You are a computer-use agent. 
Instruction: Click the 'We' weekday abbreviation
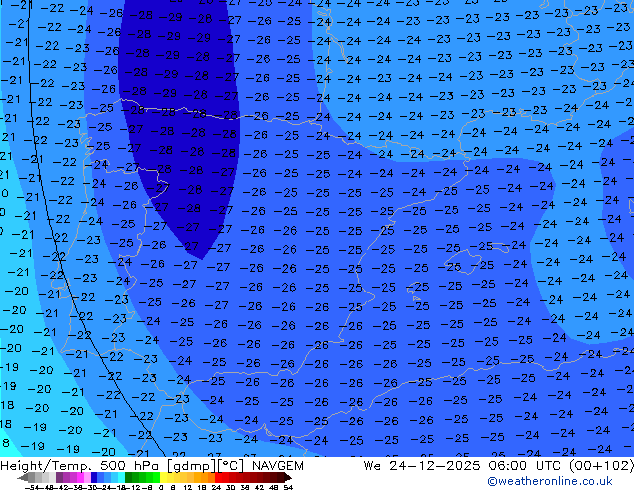click(372, 466)
